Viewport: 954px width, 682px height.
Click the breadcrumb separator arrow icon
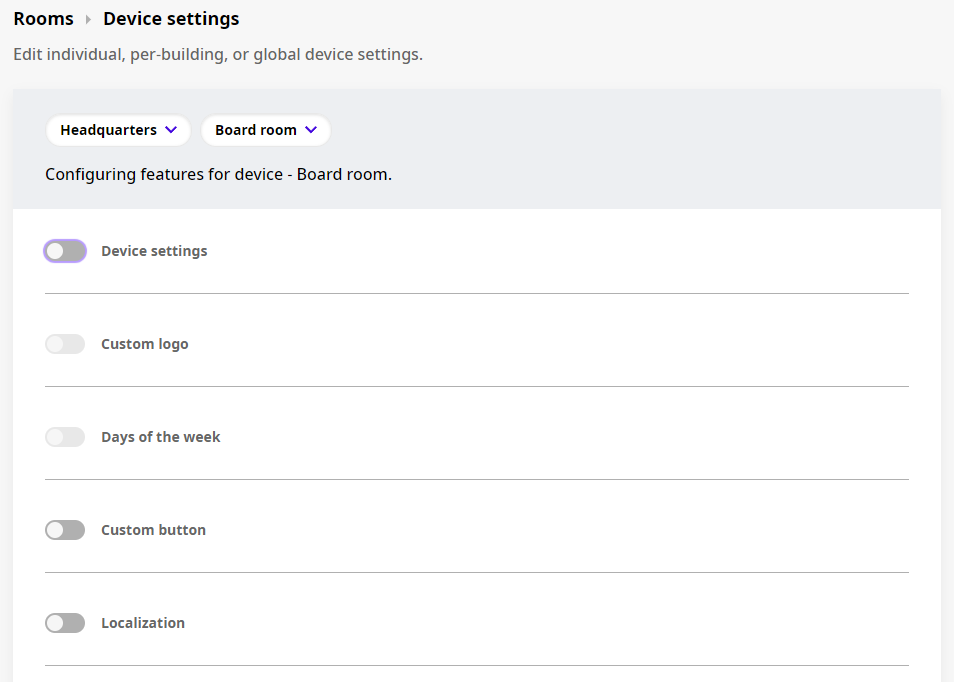click(x=87, y=18)
